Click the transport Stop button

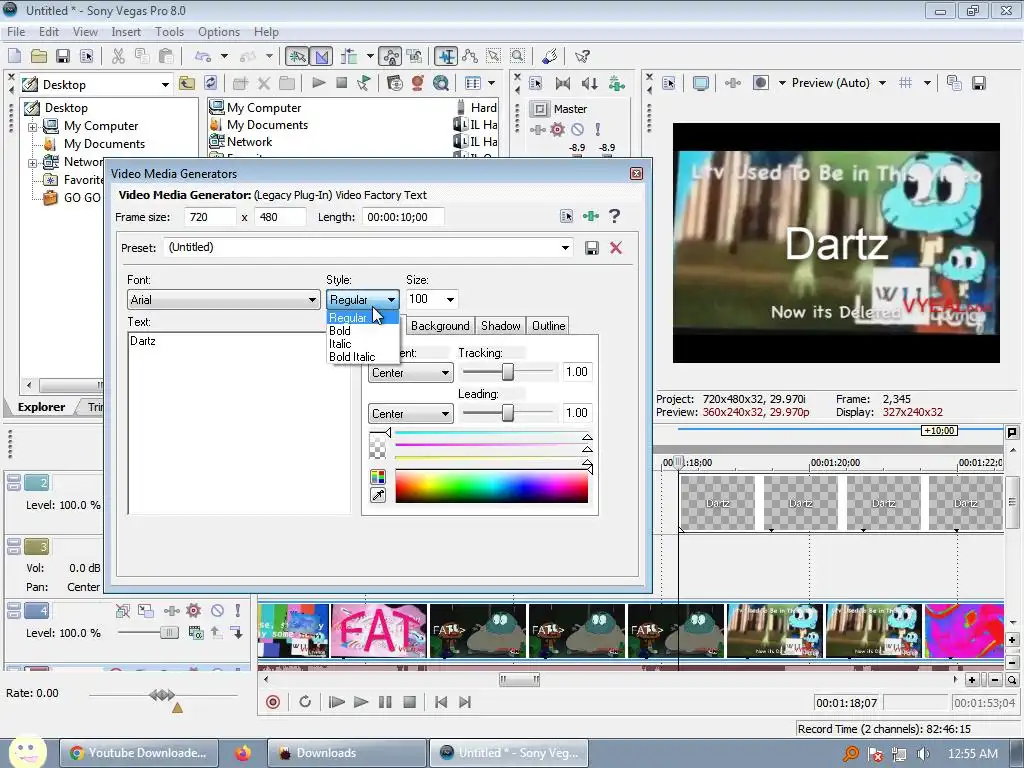(409, 702)
